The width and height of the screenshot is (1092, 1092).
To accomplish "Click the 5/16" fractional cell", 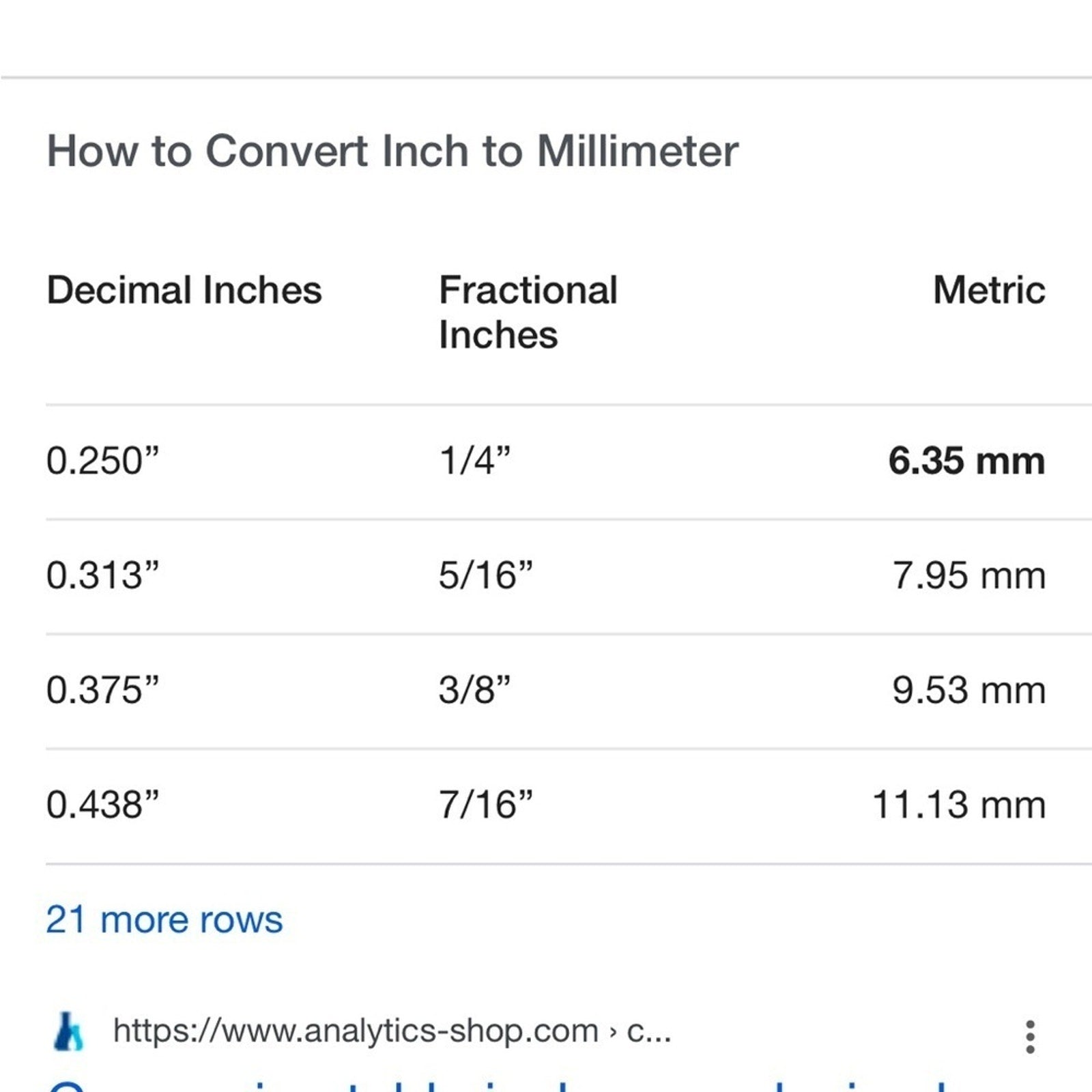I will pyautogui.click(x=486, y=575).
